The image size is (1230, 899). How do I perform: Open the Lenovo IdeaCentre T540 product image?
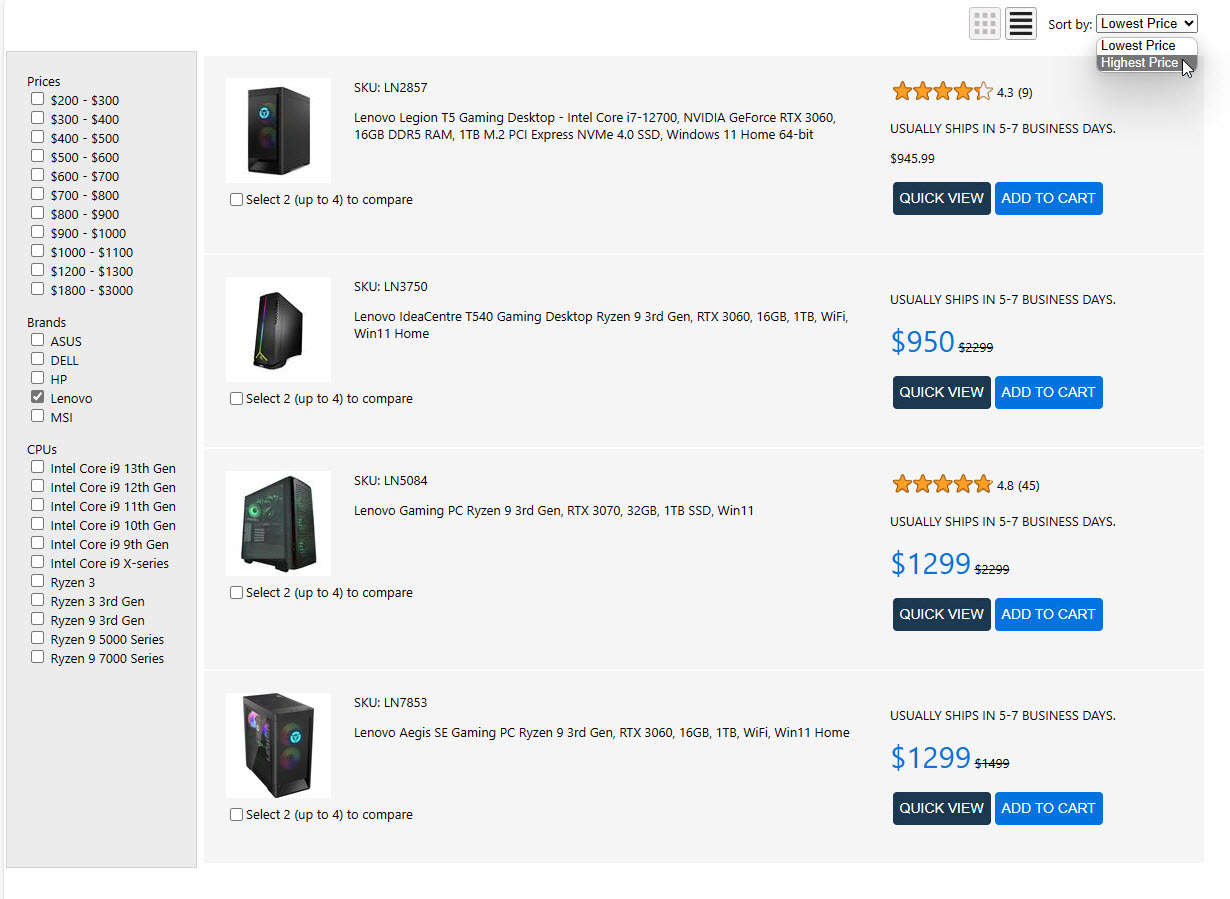coord(278,329)
